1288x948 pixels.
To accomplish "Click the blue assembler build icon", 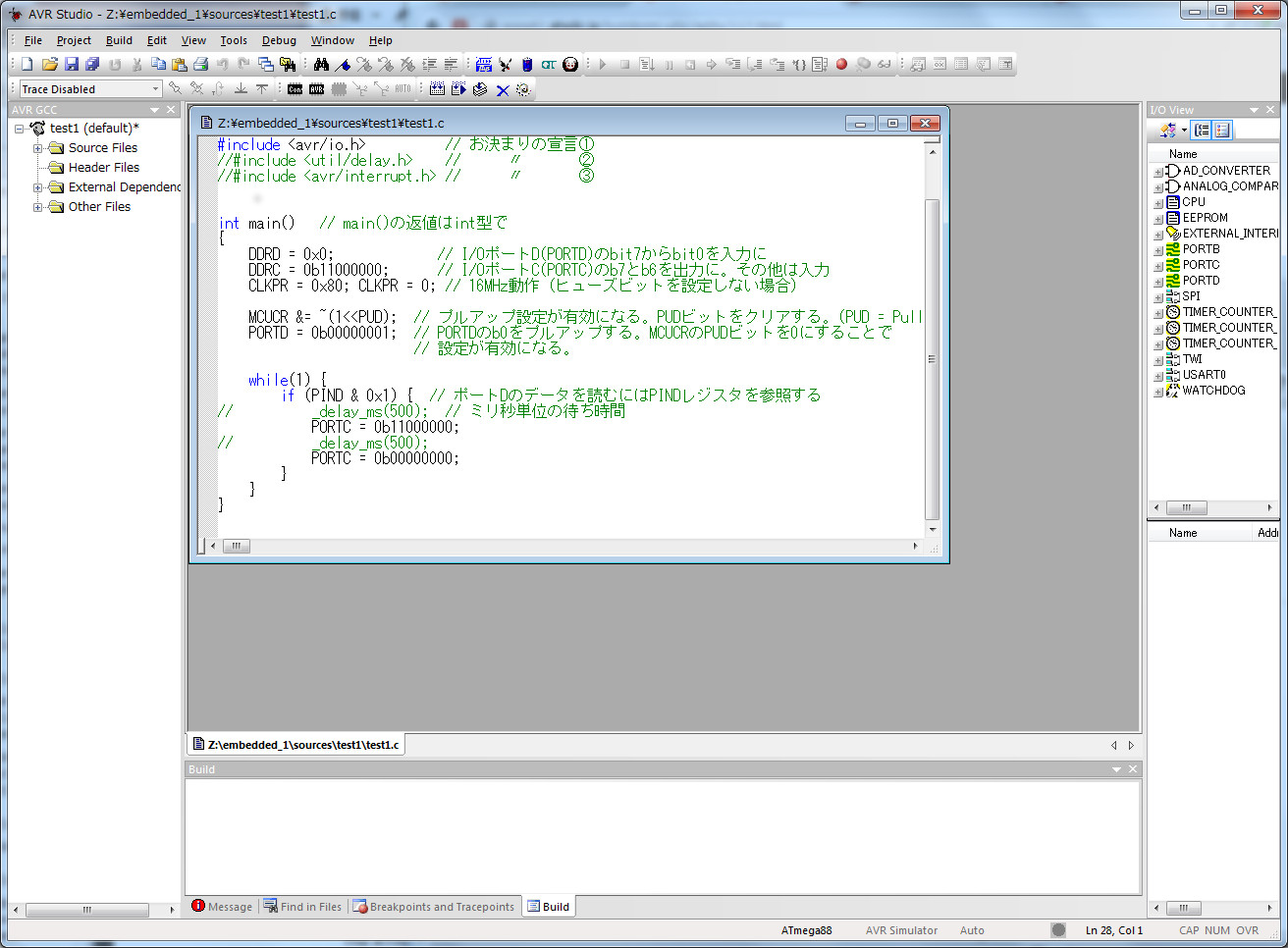I will pyautogui.click(x=484, y=64).
